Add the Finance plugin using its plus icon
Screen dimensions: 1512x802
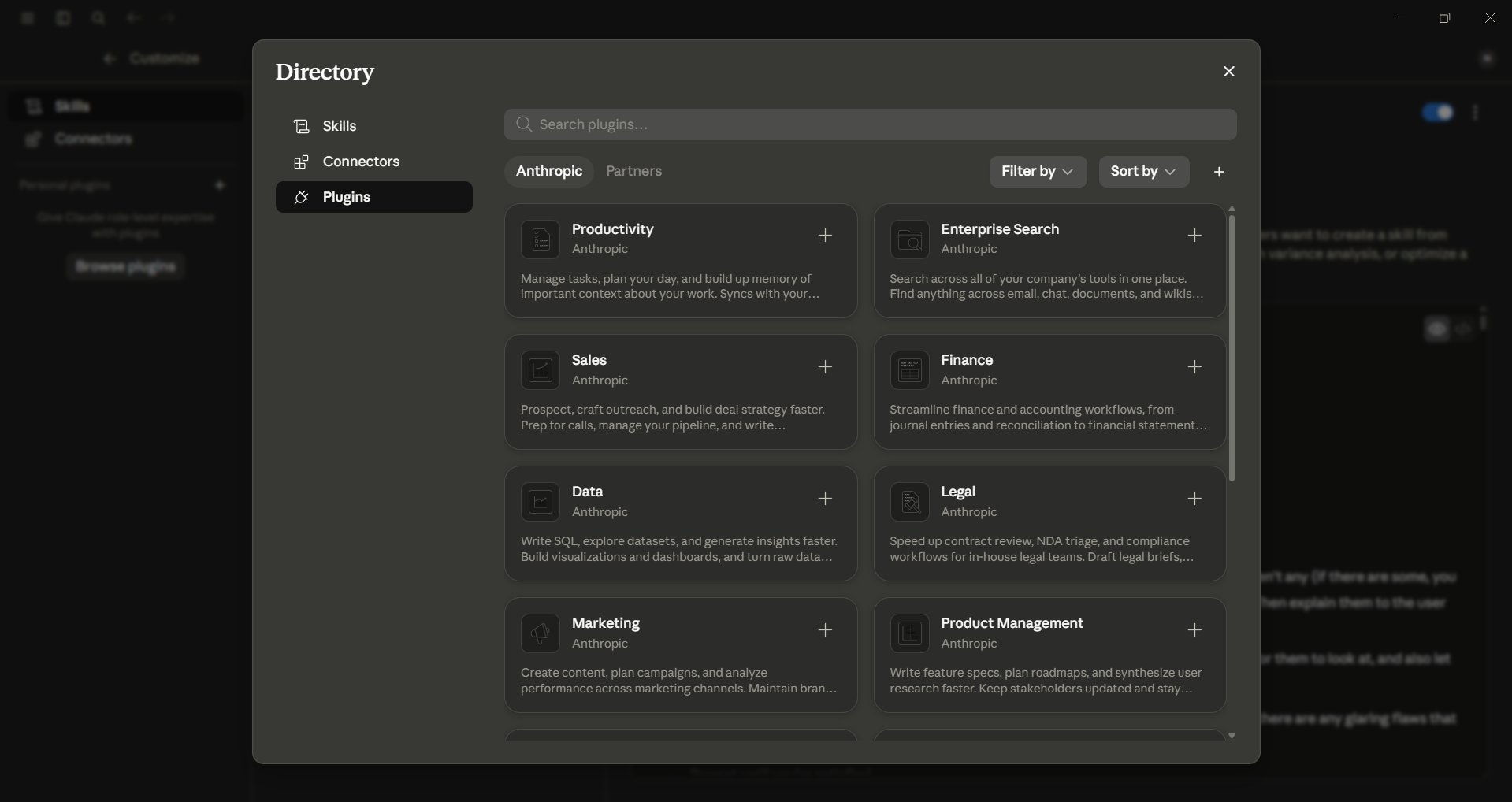[1194, 367]
